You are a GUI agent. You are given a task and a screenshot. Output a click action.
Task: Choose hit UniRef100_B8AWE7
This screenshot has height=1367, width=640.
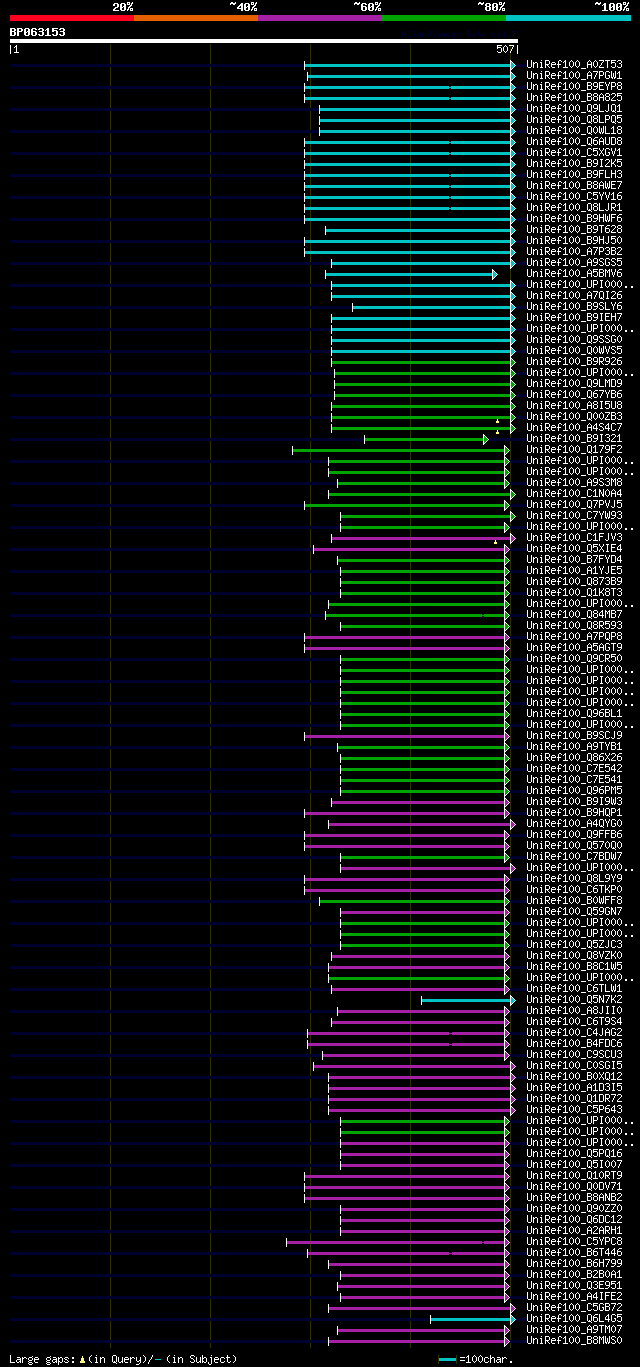point(574,186)
